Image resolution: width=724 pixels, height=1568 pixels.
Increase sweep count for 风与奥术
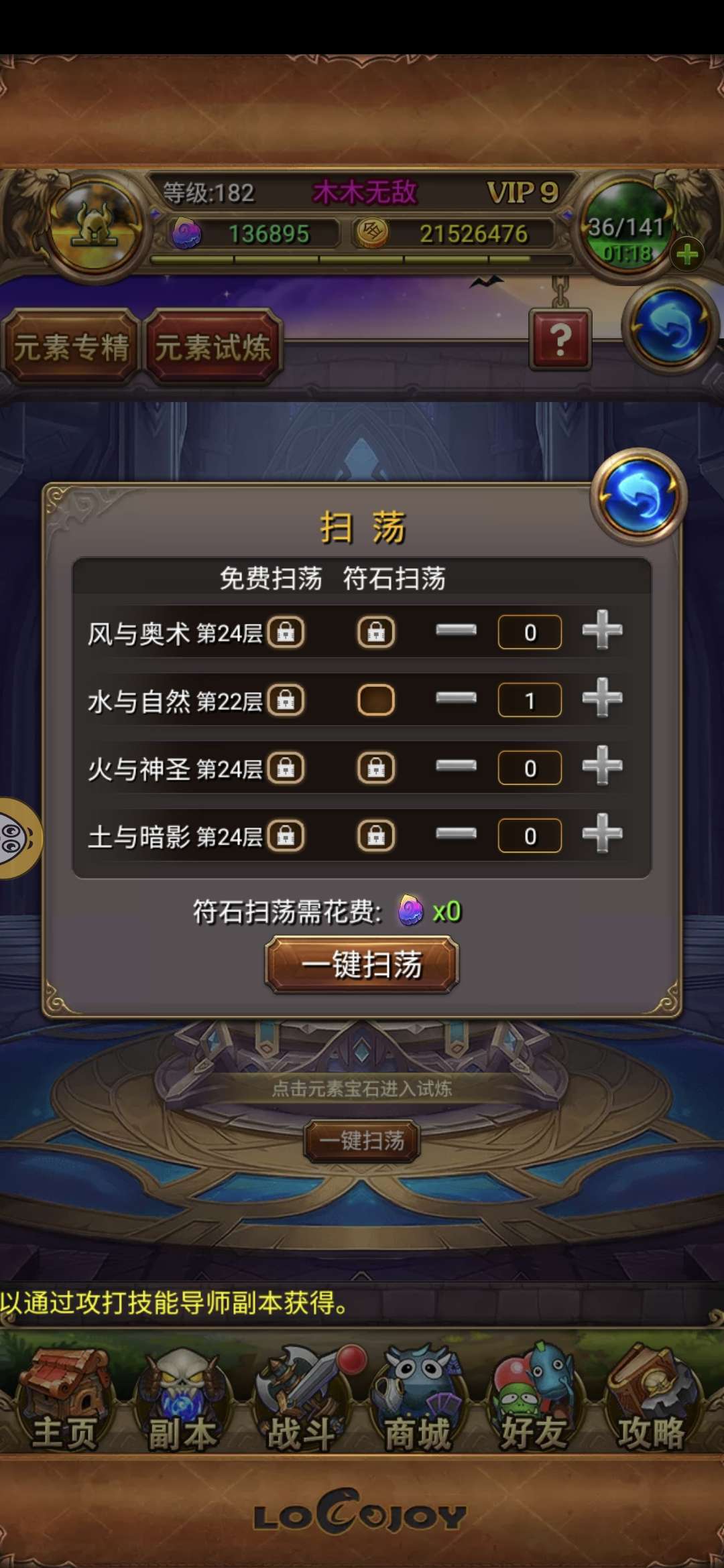tap(602, 630)
